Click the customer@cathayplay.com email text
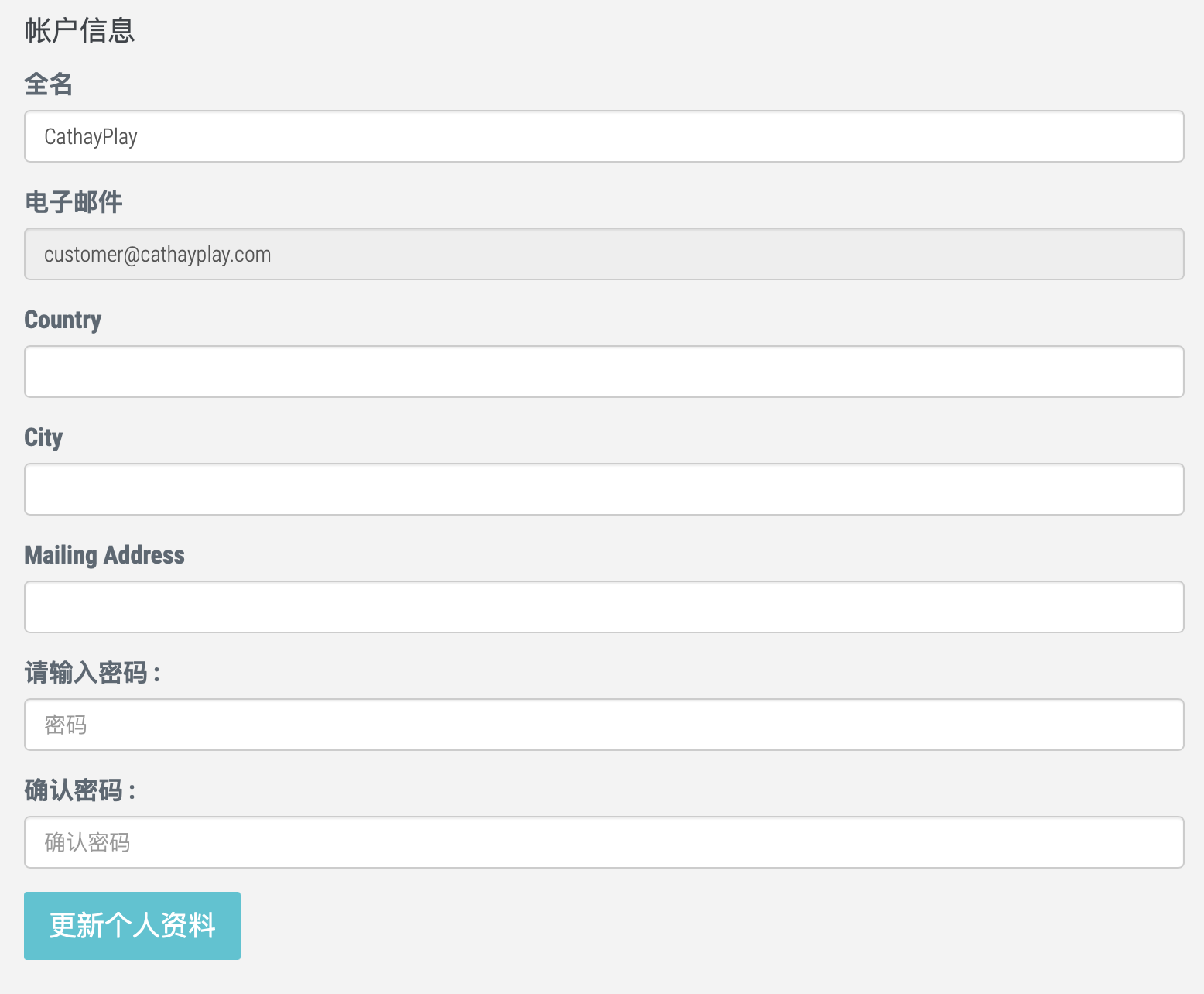The height and width of the screenshot is (994, 1204). [157, 255]
